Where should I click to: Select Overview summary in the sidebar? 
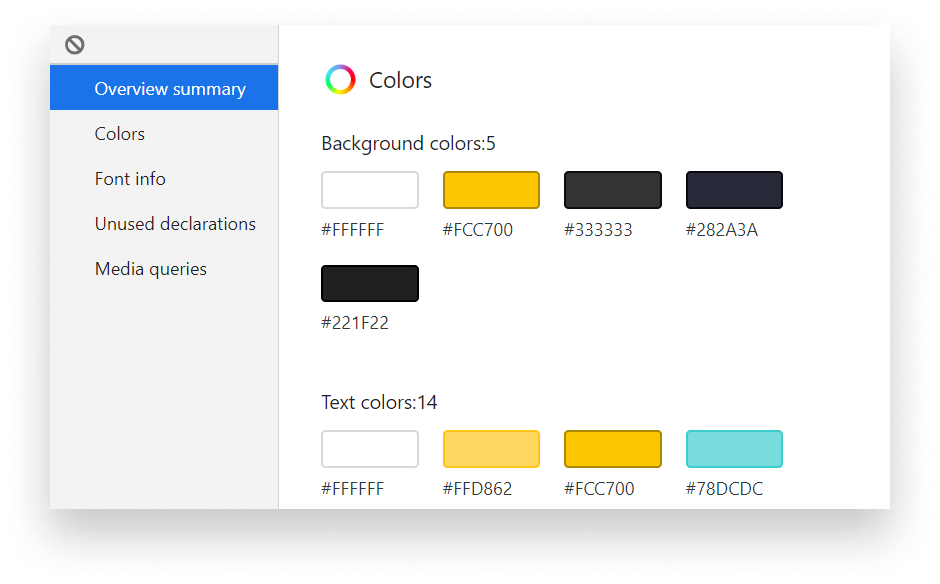(170, 88)
